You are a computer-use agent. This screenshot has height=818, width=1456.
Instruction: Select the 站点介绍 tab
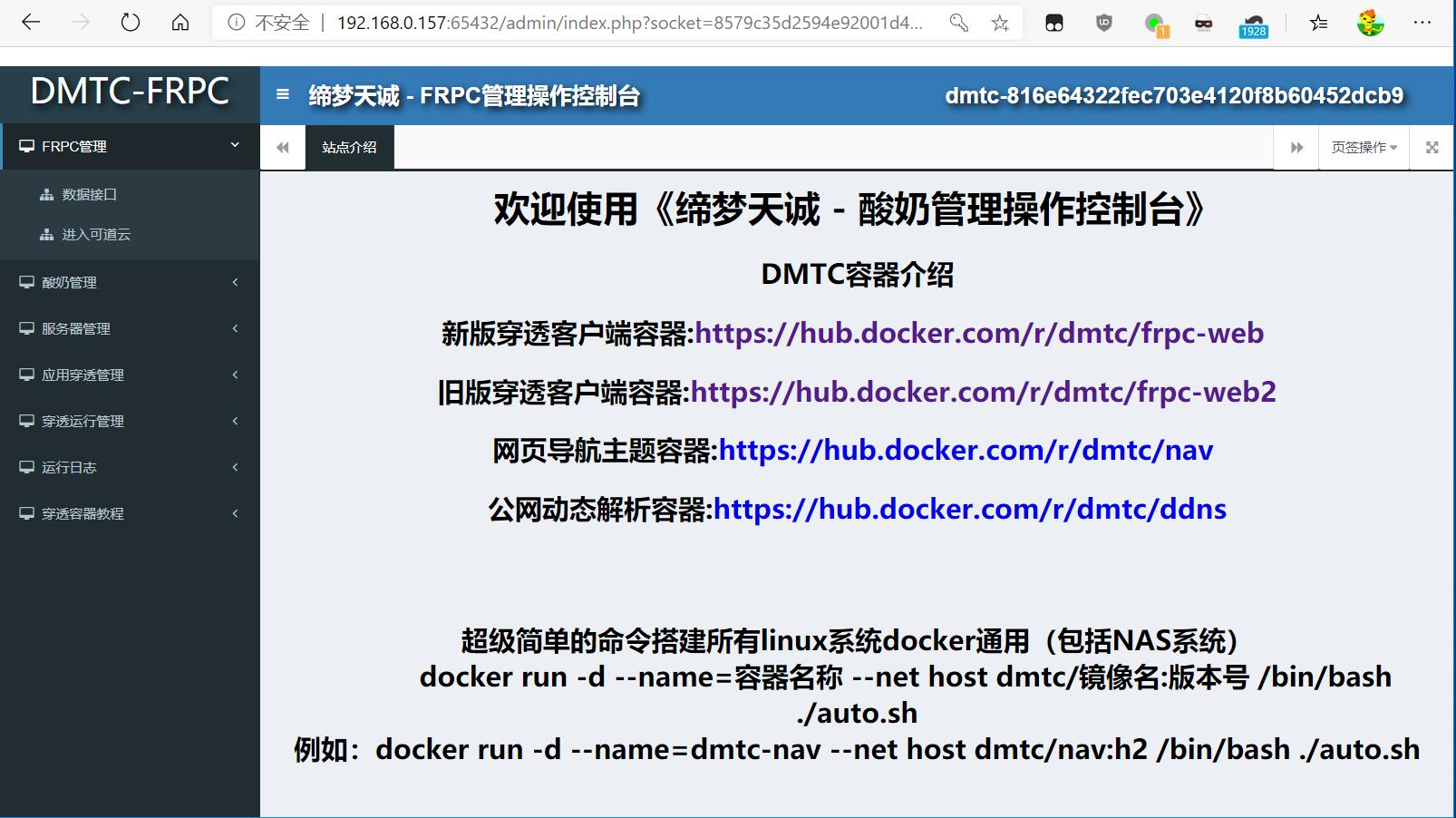349,148
